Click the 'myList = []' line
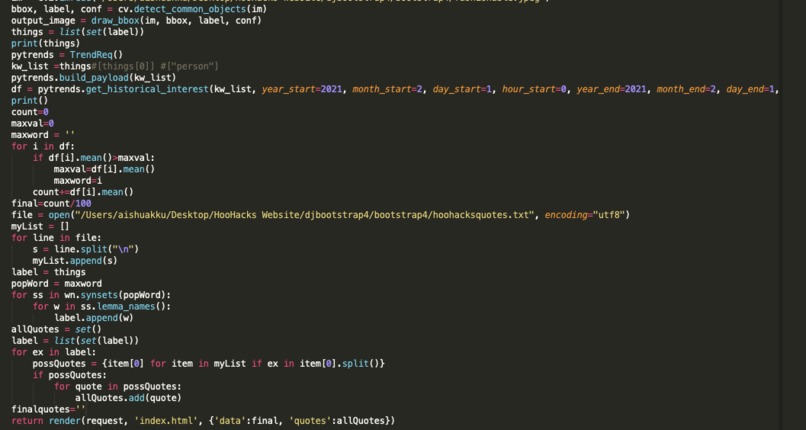 coord(41,226)
